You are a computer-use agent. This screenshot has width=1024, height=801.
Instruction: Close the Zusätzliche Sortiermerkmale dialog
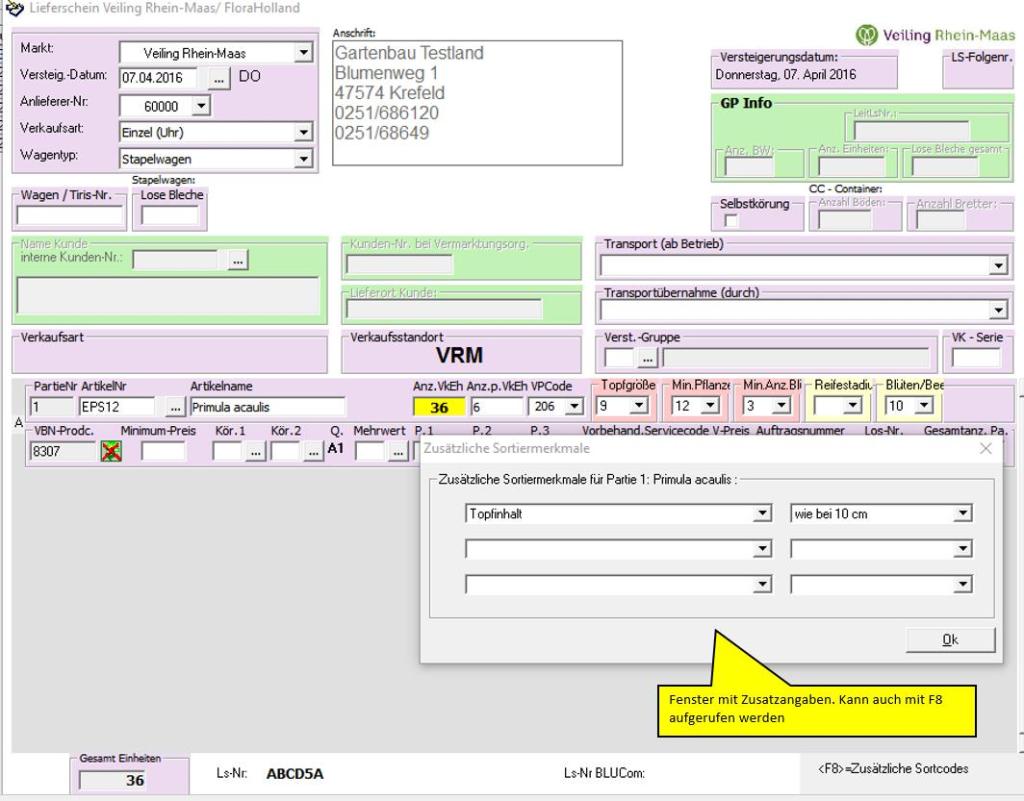coord(986,449)
